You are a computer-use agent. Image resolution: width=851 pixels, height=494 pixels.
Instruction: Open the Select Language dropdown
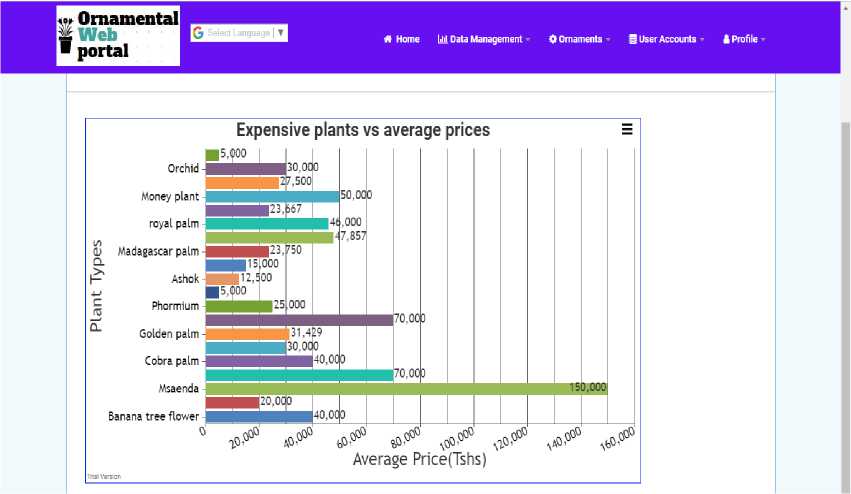coord(240,33)
